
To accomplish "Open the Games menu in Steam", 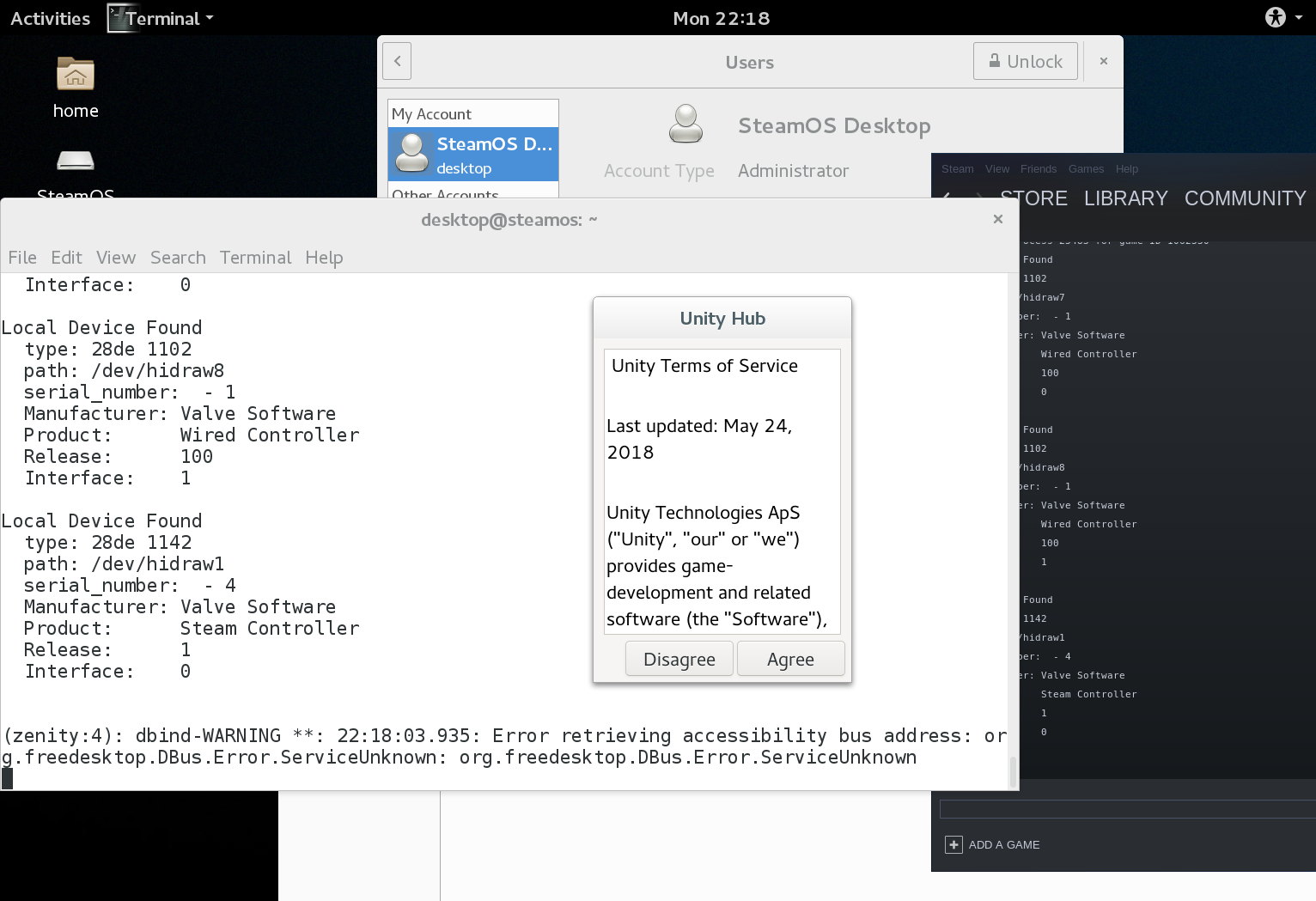I will (1087, 169).
